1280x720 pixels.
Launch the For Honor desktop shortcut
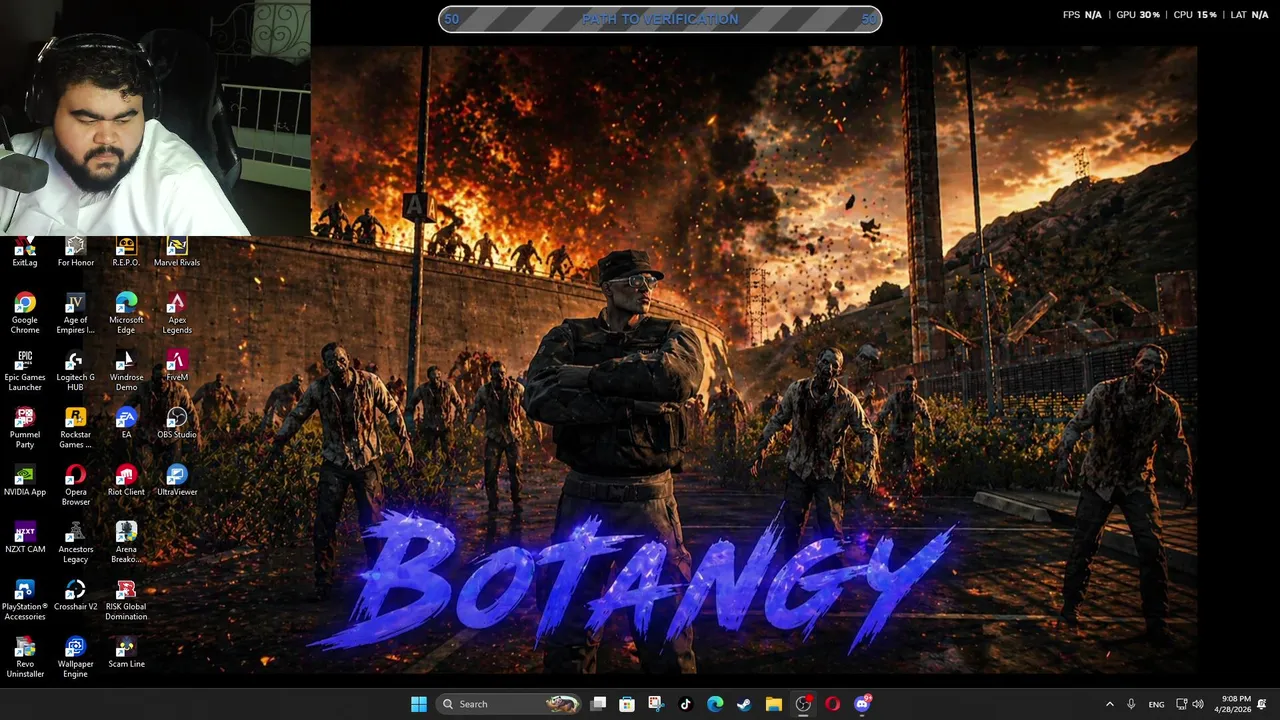pyautogui.click(x=76, y=252)
